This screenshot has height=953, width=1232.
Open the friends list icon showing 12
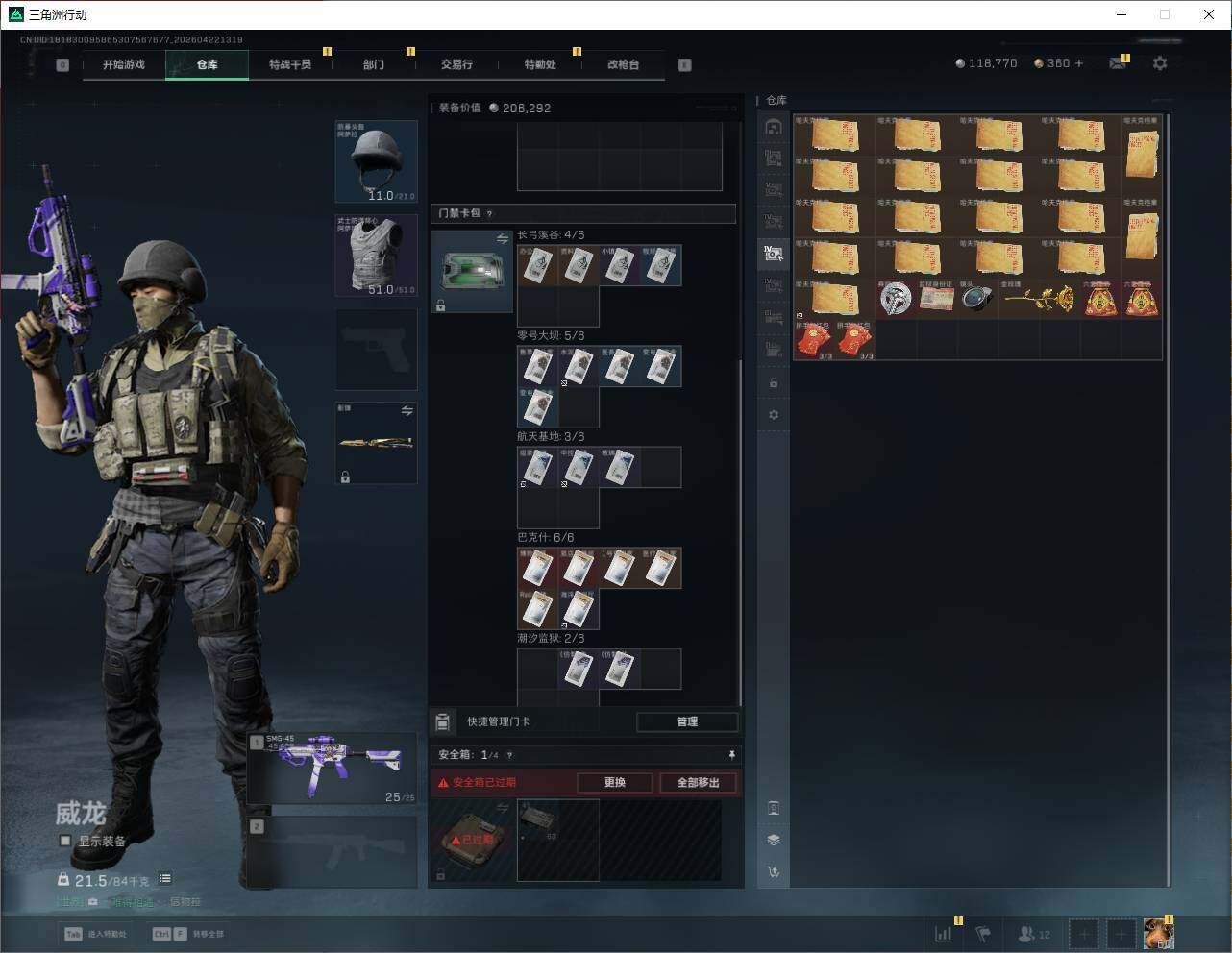coord(1034,934)
